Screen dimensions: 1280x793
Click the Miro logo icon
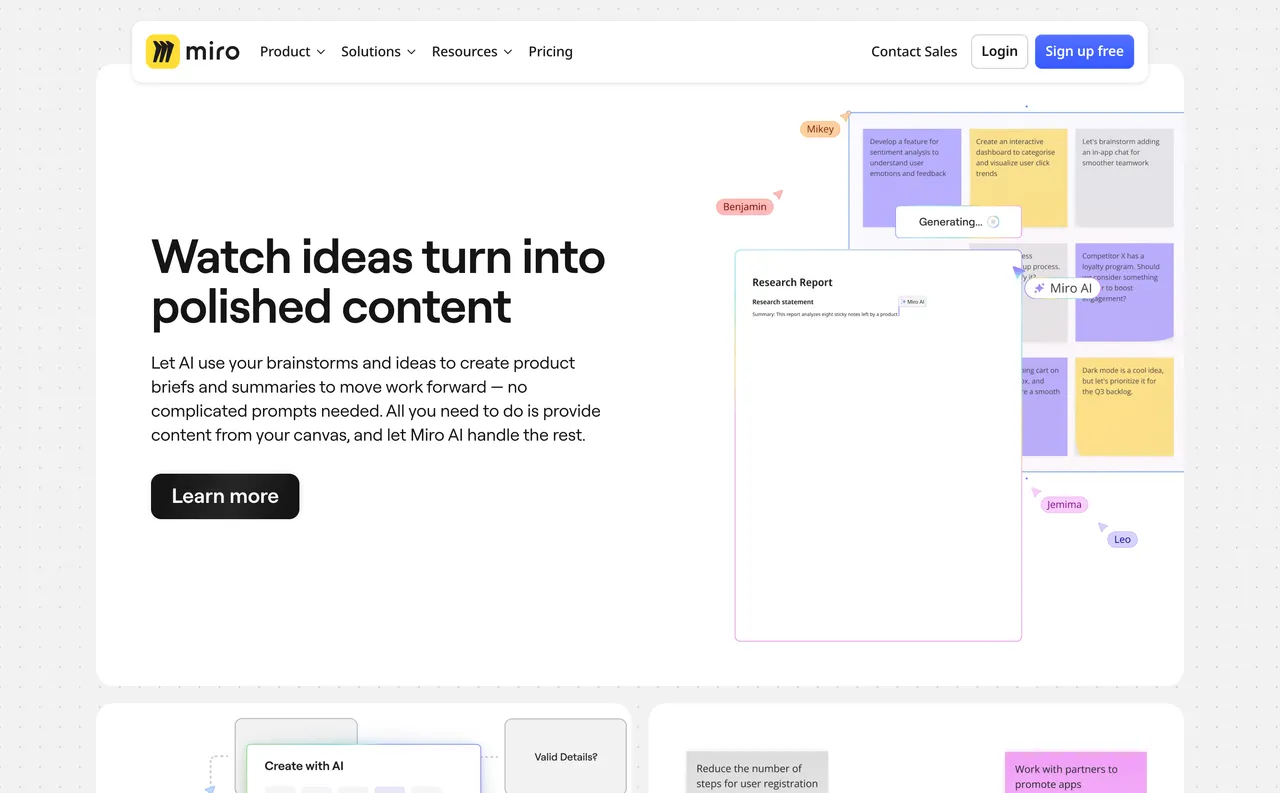pyautogui.click(x=162, y=51)
